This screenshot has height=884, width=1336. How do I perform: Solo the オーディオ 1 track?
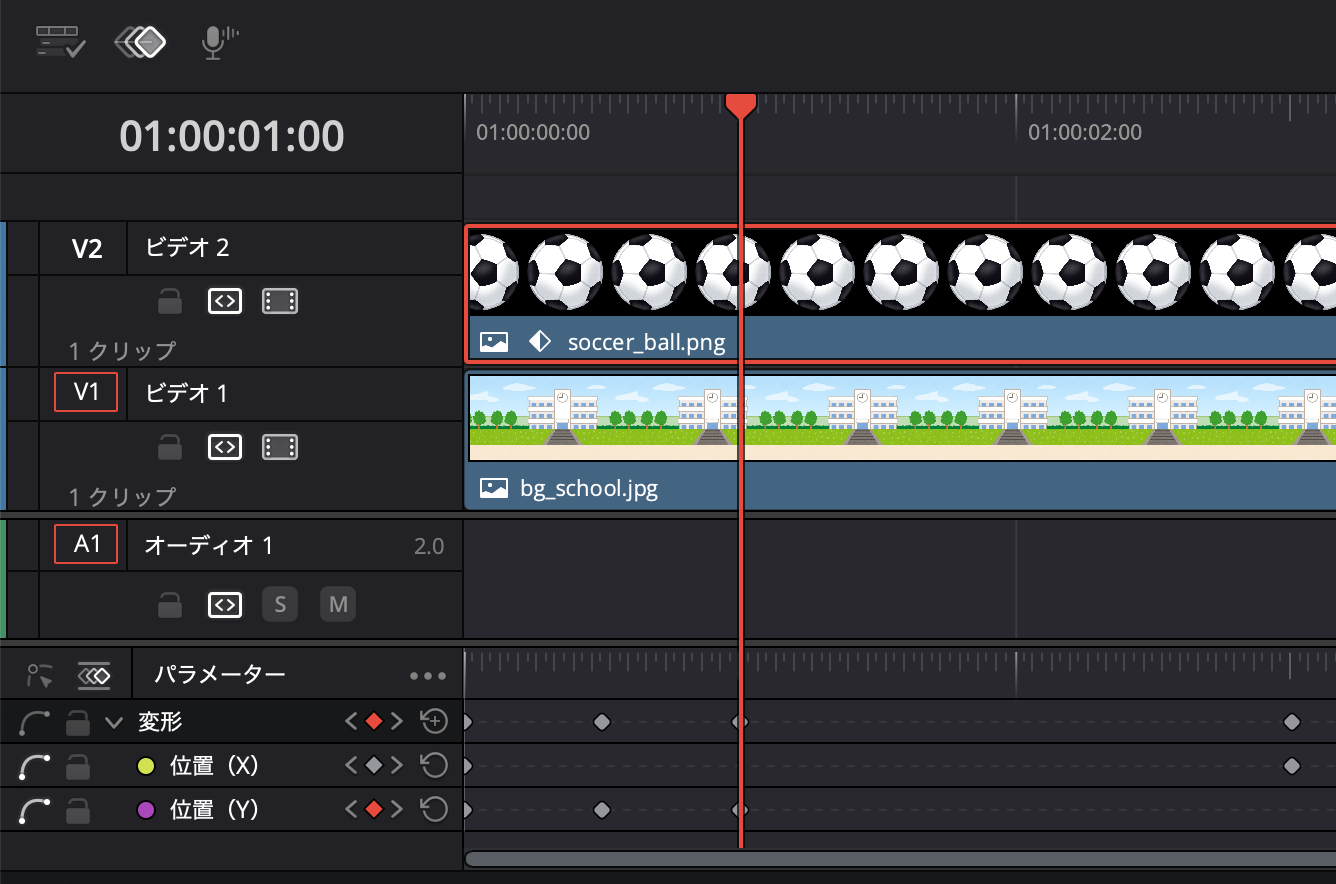click(280, 604)
